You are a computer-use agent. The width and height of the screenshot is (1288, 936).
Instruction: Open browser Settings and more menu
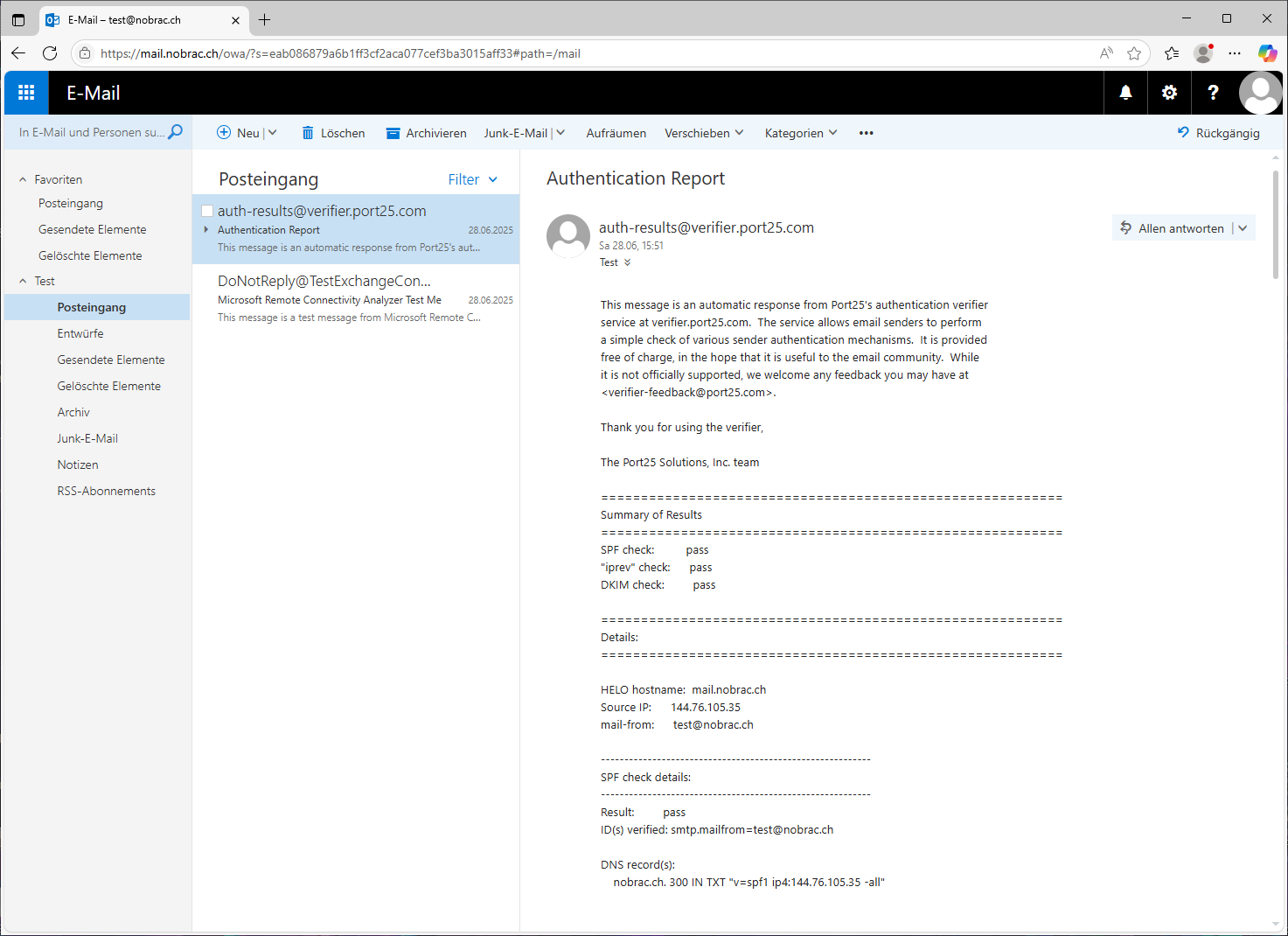click(x=1235, y=53)
